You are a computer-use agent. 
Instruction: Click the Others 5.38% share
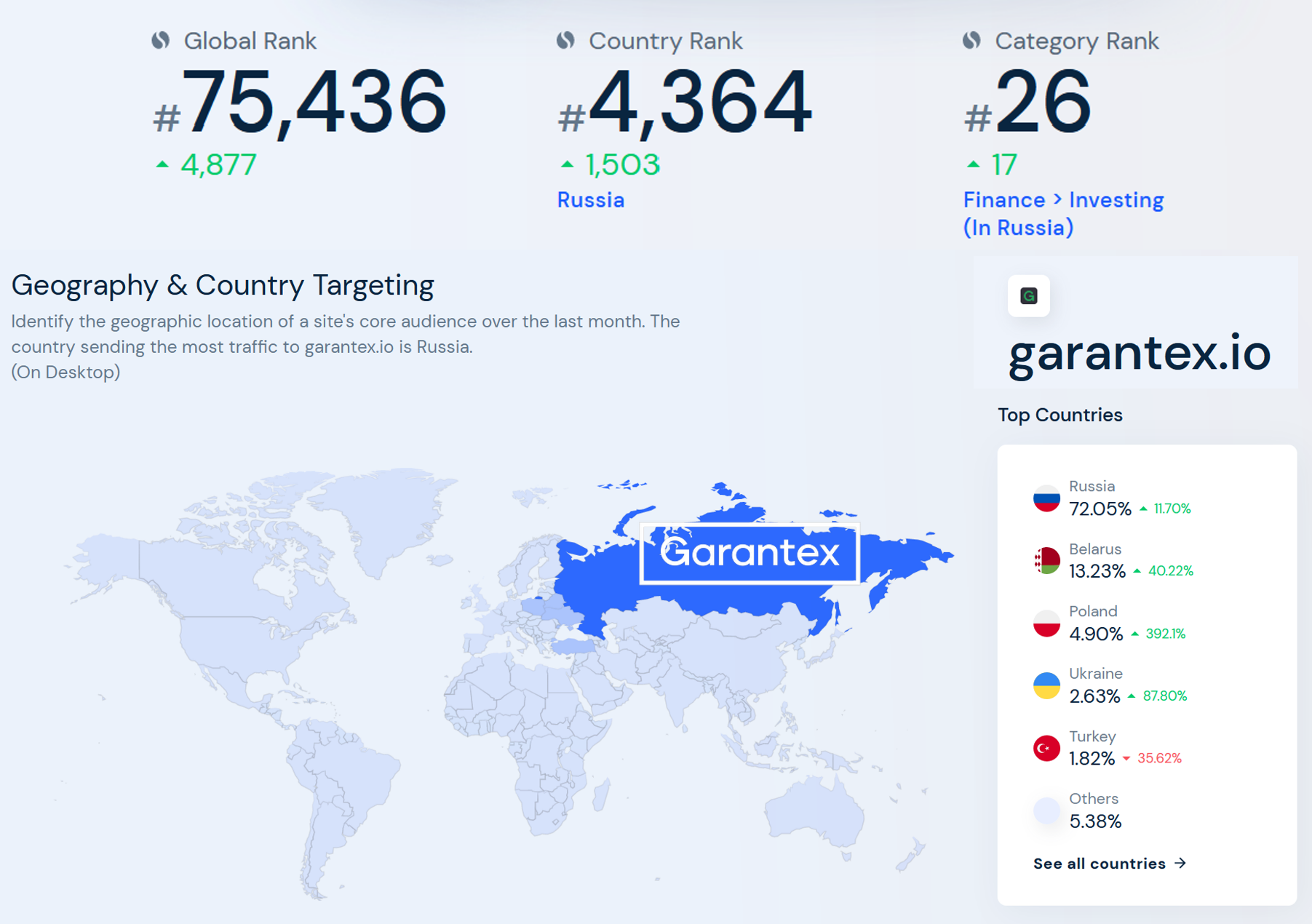point(1095,821)
